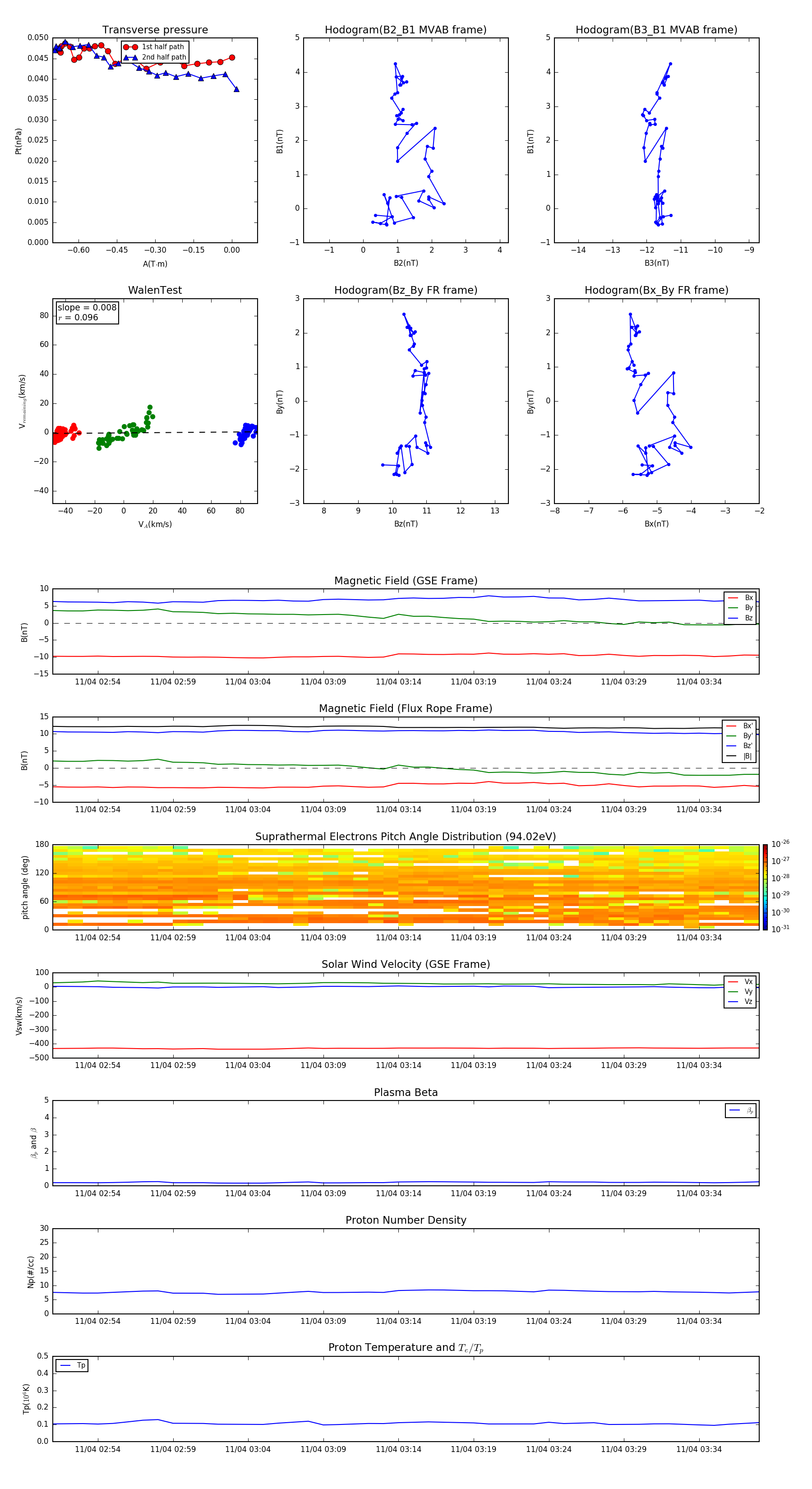The image size is (812, 1489).
Task: Click the '11/04 03:14' tick on Plasma Beta panel
Action: 398,1193
